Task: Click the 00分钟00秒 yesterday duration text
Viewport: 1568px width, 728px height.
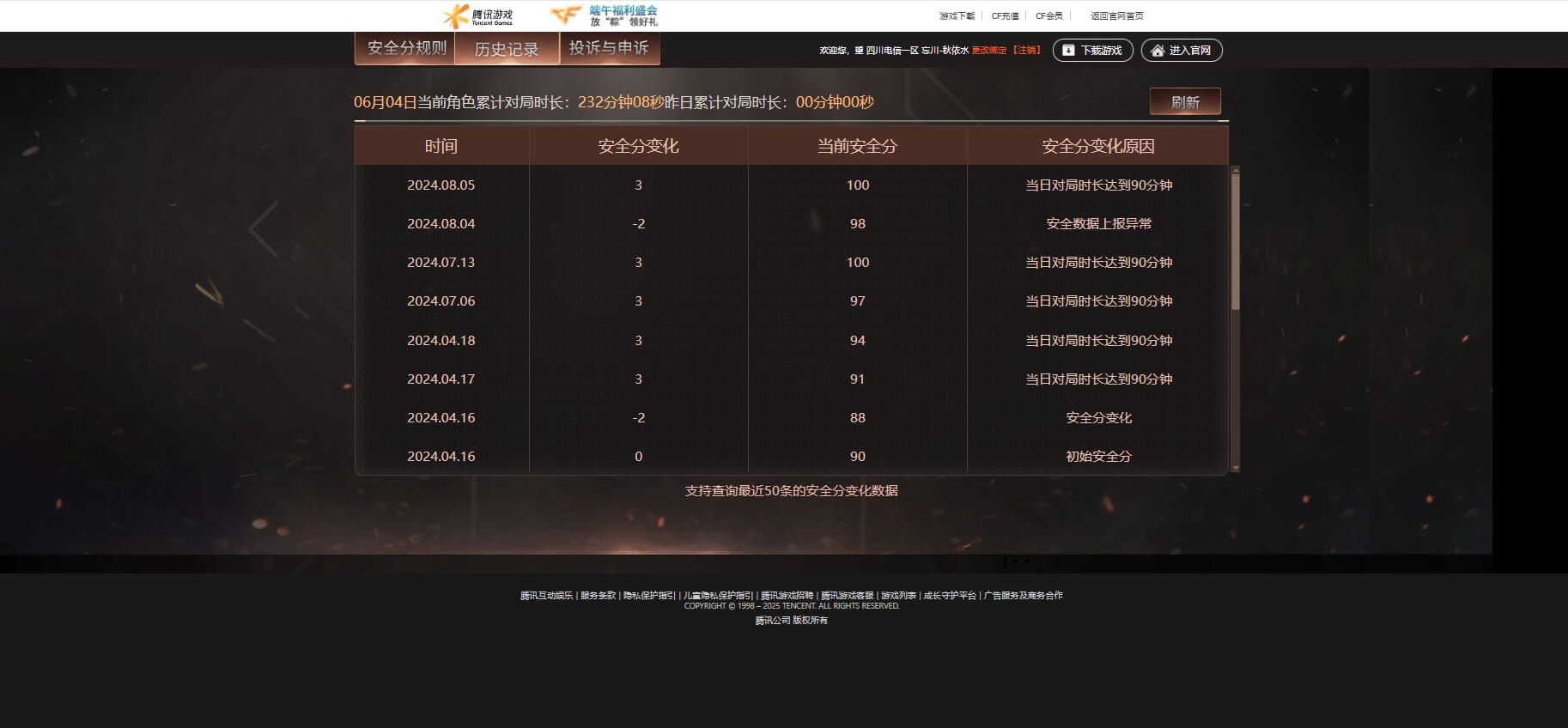Action: (835, 102)
